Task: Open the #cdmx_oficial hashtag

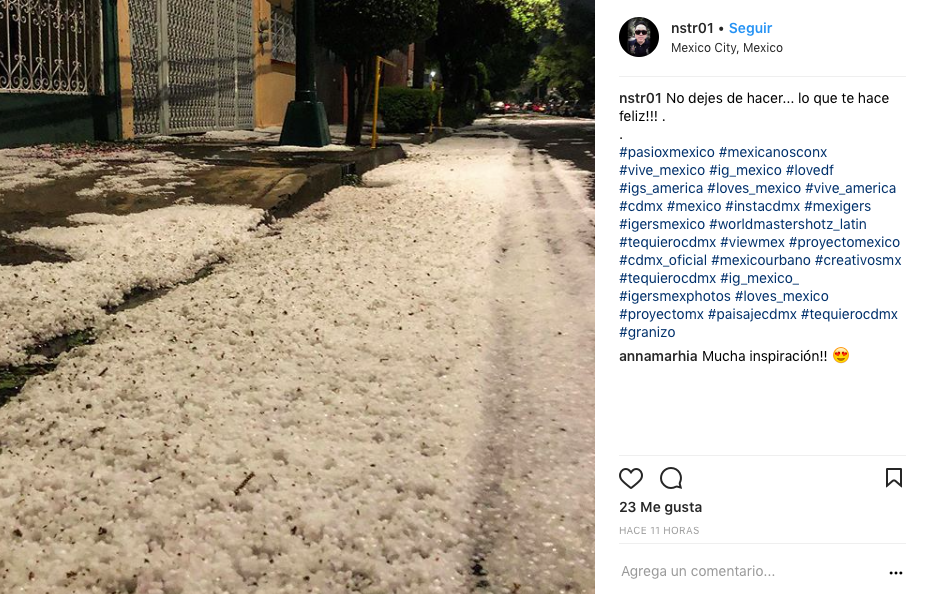Action: point(663,260)
